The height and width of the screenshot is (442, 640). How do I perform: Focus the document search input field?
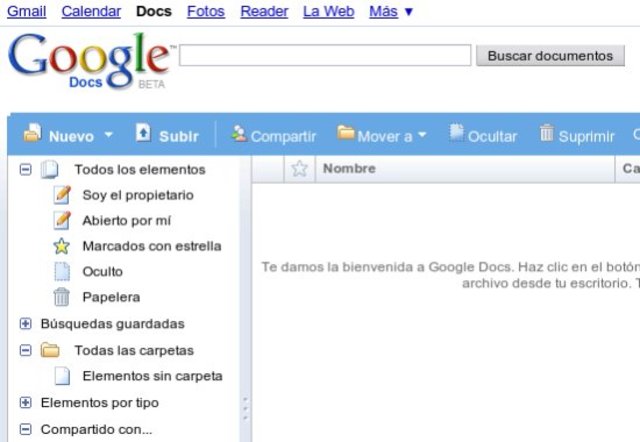pyautogui.click(x=325, y=55)
